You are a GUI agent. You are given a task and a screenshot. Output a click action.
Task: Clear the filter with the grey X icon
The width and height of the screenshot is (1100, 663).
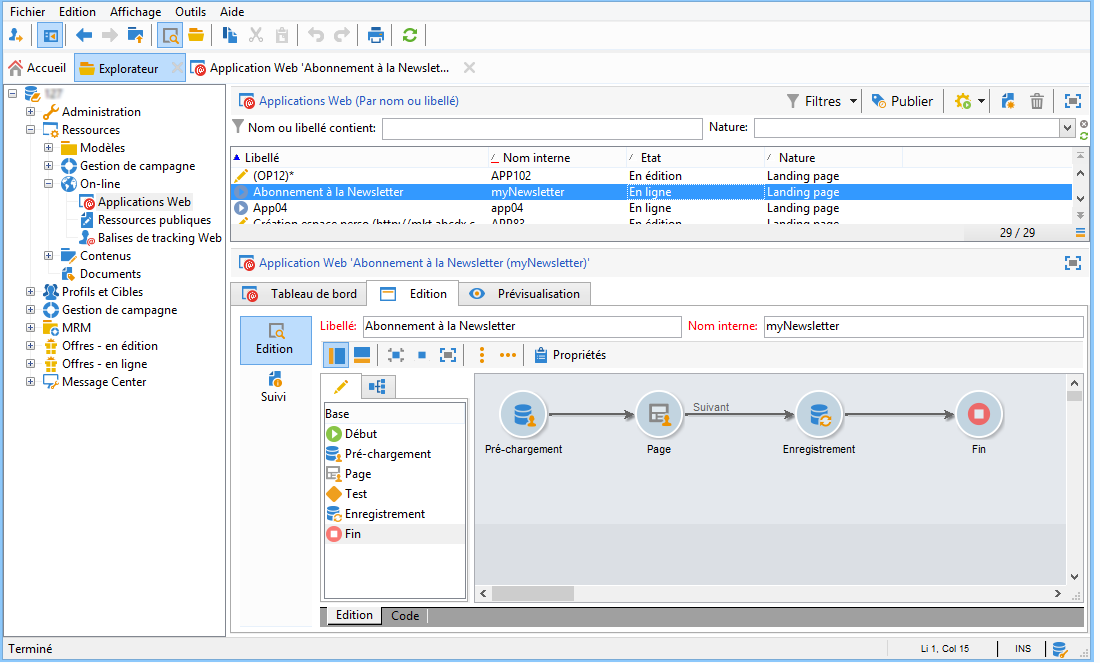point(1084,124)
